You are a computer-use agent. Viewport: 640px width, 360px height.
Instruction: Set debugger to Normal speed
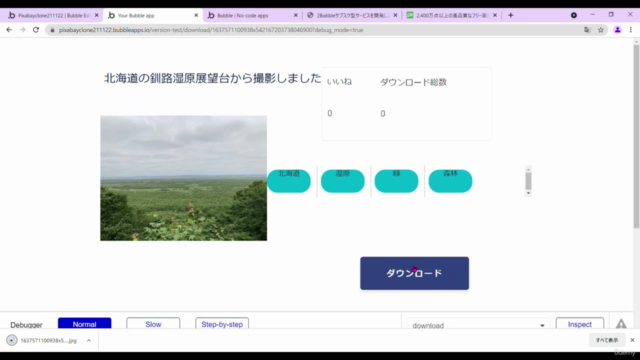[84, 324]
